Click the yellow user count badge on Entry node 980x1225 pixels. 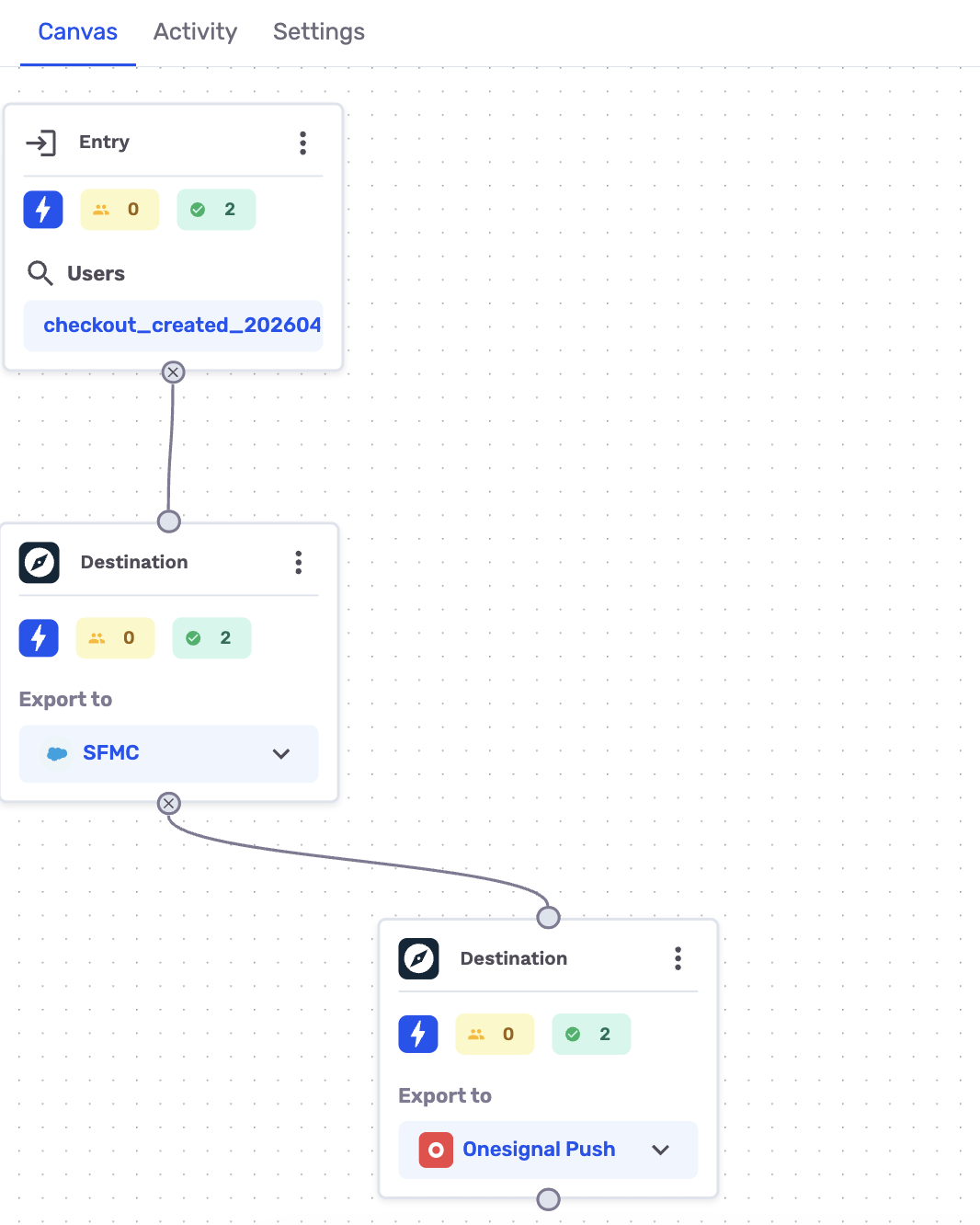tap(119, 209)
